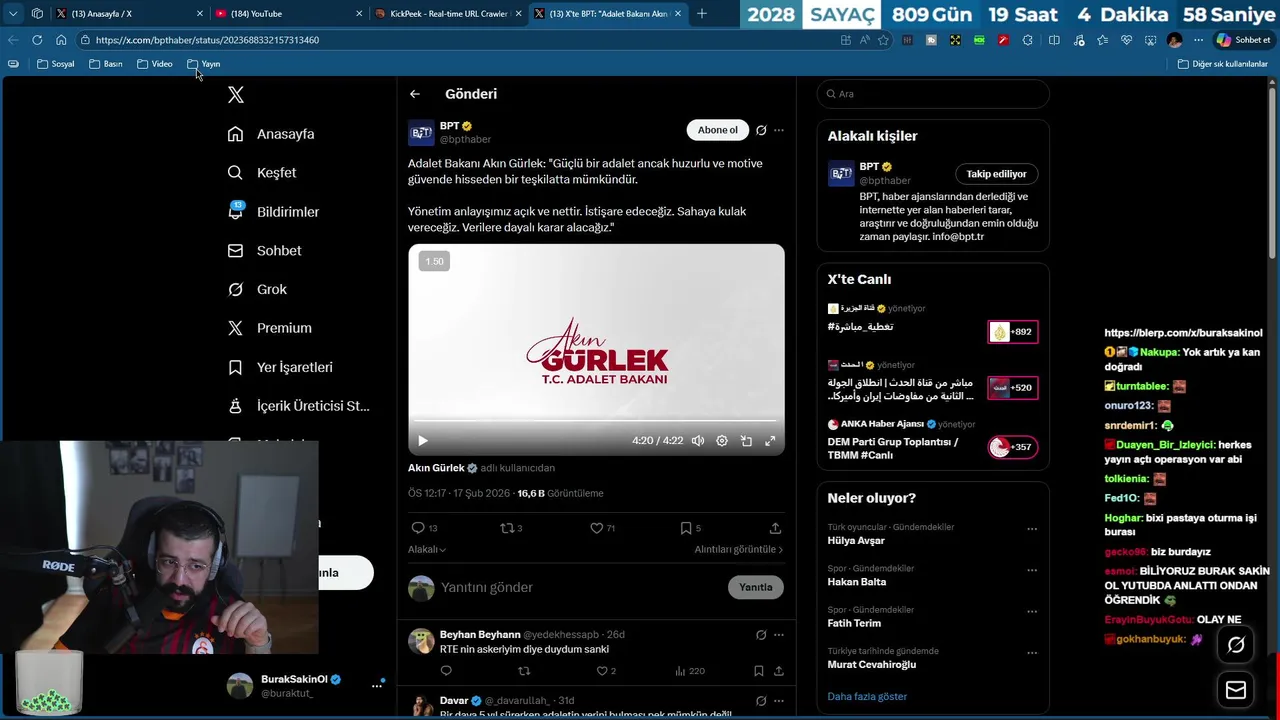Switch to the KickPeek browser tab
The height and width of the screenshot is (720, 1280).
coord(447,14)
